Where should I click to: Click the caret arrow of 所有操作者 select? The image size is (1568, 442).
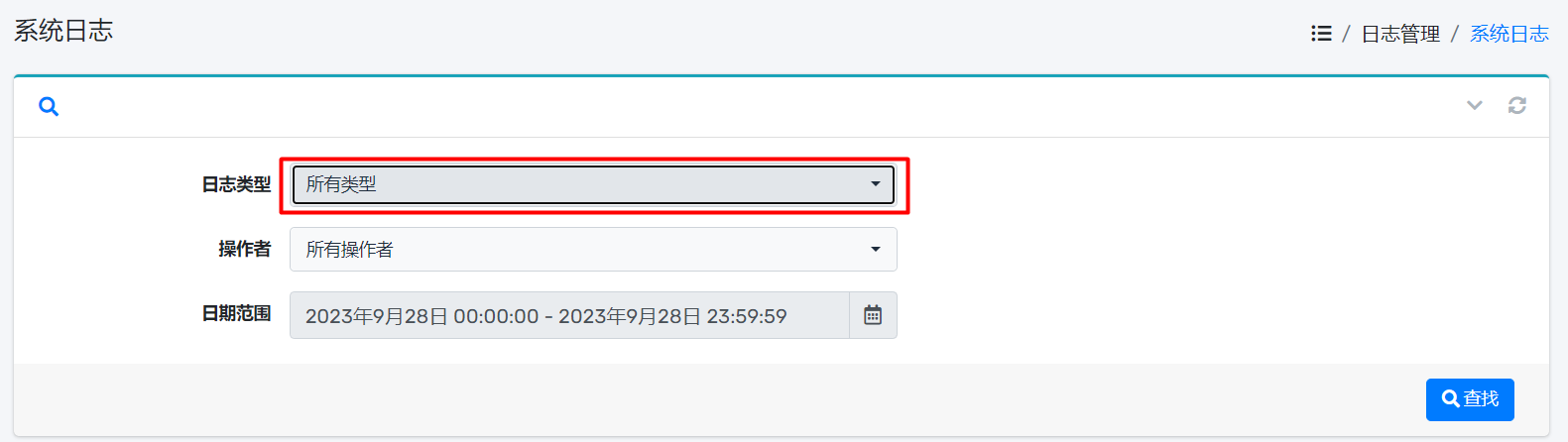pos(876,249)
